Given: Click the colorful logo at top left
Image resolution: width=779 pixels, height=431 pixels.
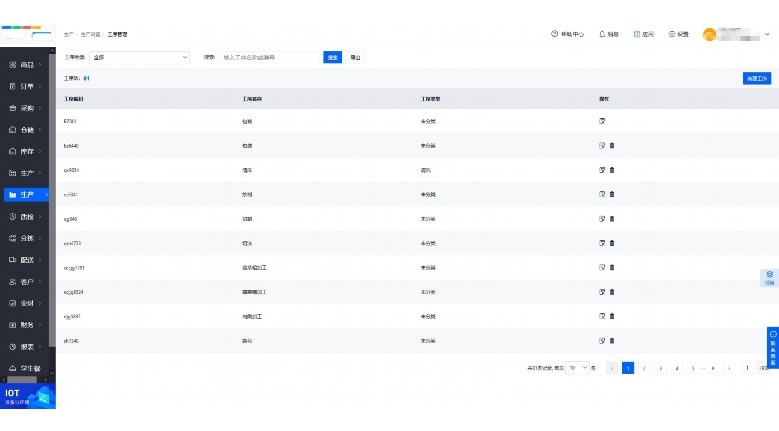Looking at the screenshot, I should click(x=26, y=32).
